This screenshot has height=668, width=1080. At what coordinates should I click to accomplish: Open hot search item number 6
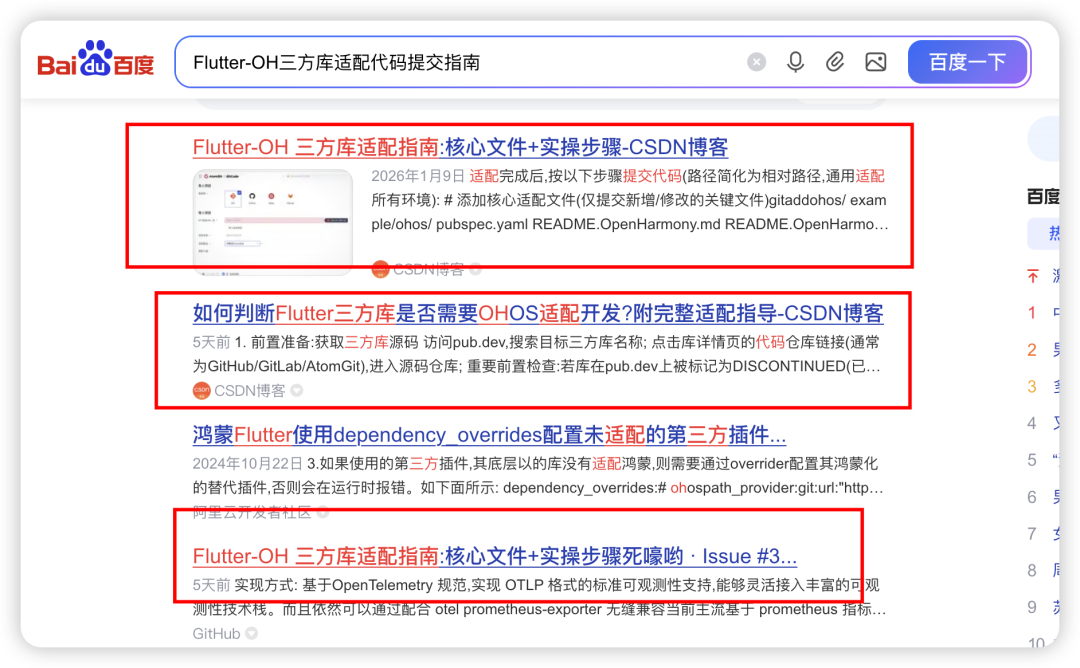tap(1043, 497)
